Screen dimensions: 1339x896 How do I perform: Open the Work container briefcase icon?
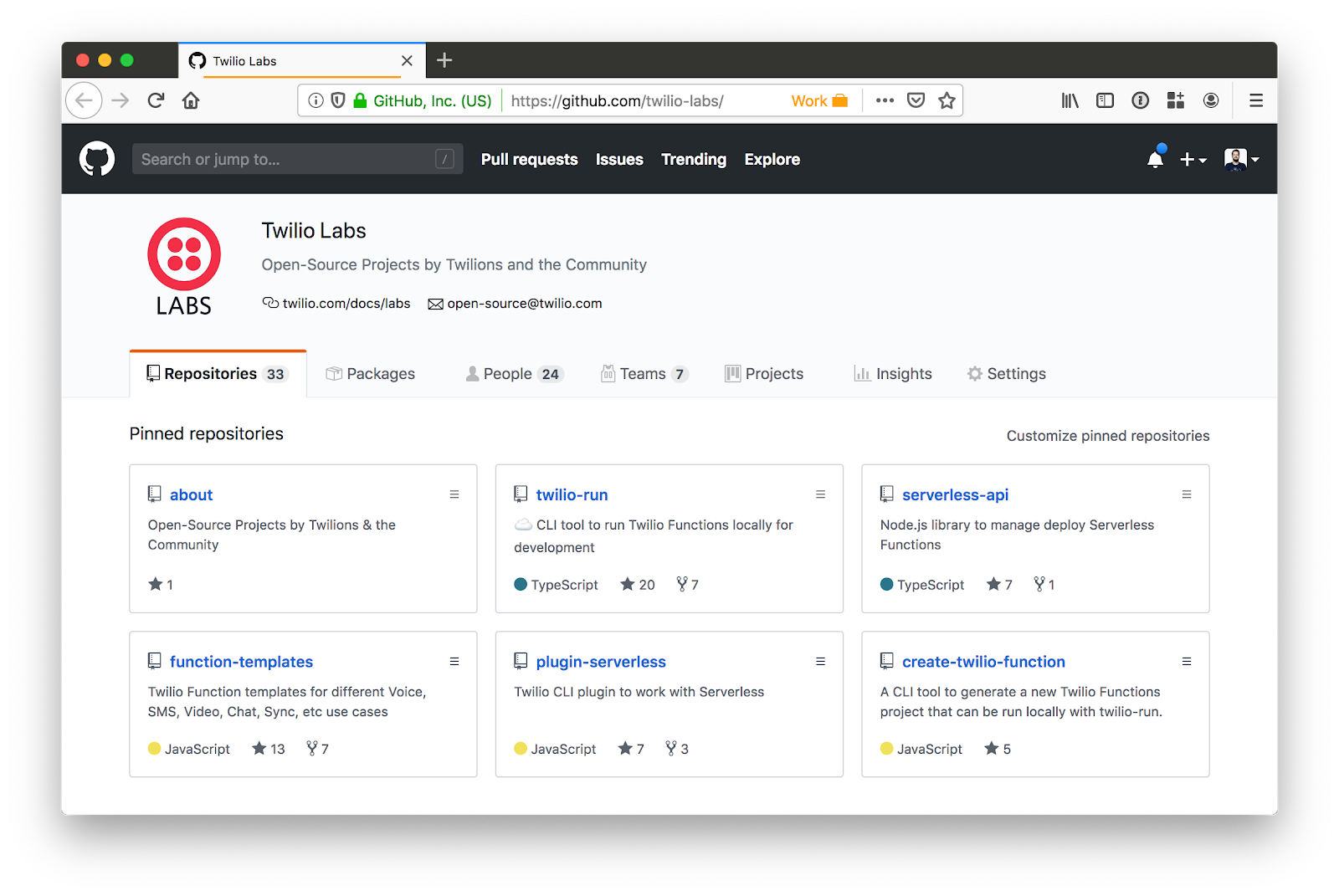tap(840, 100)
